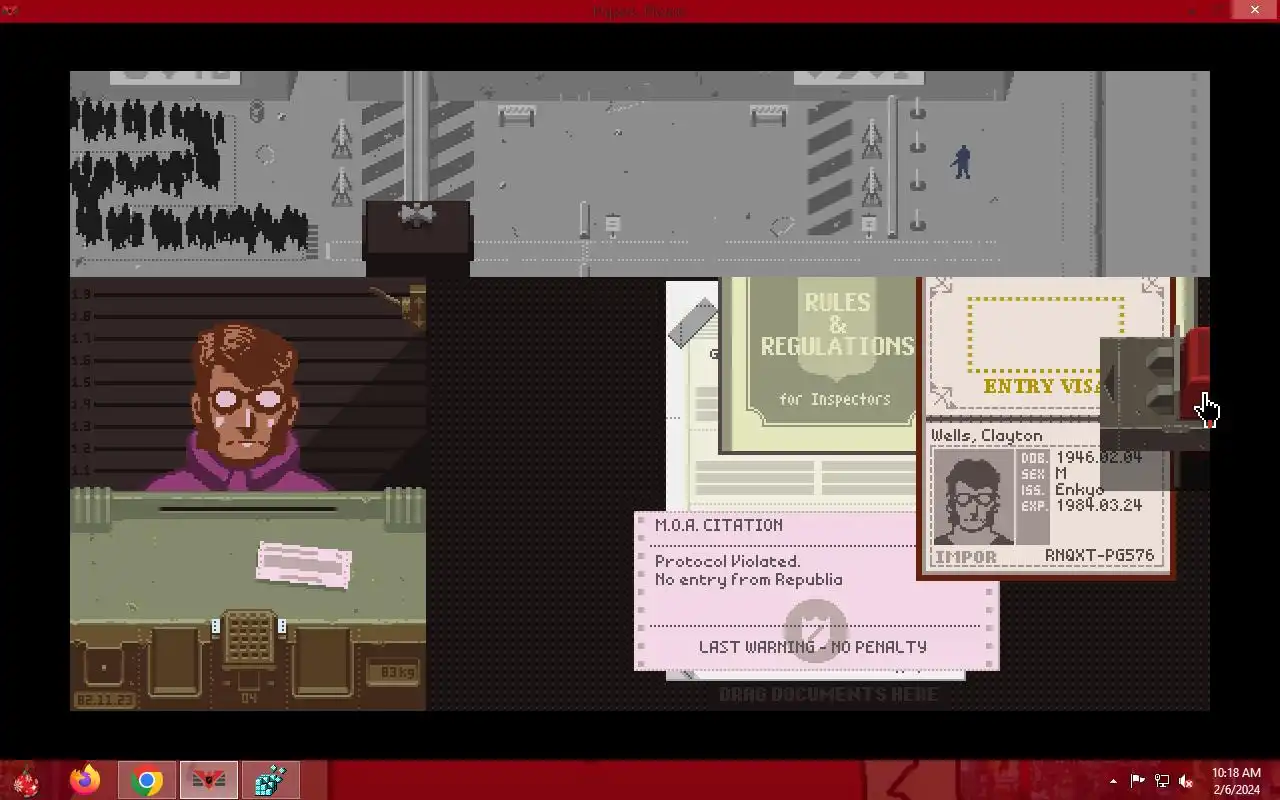Click the passport holder's photo
This screenshot has width=1280, height=800.
tap(973, 496)
